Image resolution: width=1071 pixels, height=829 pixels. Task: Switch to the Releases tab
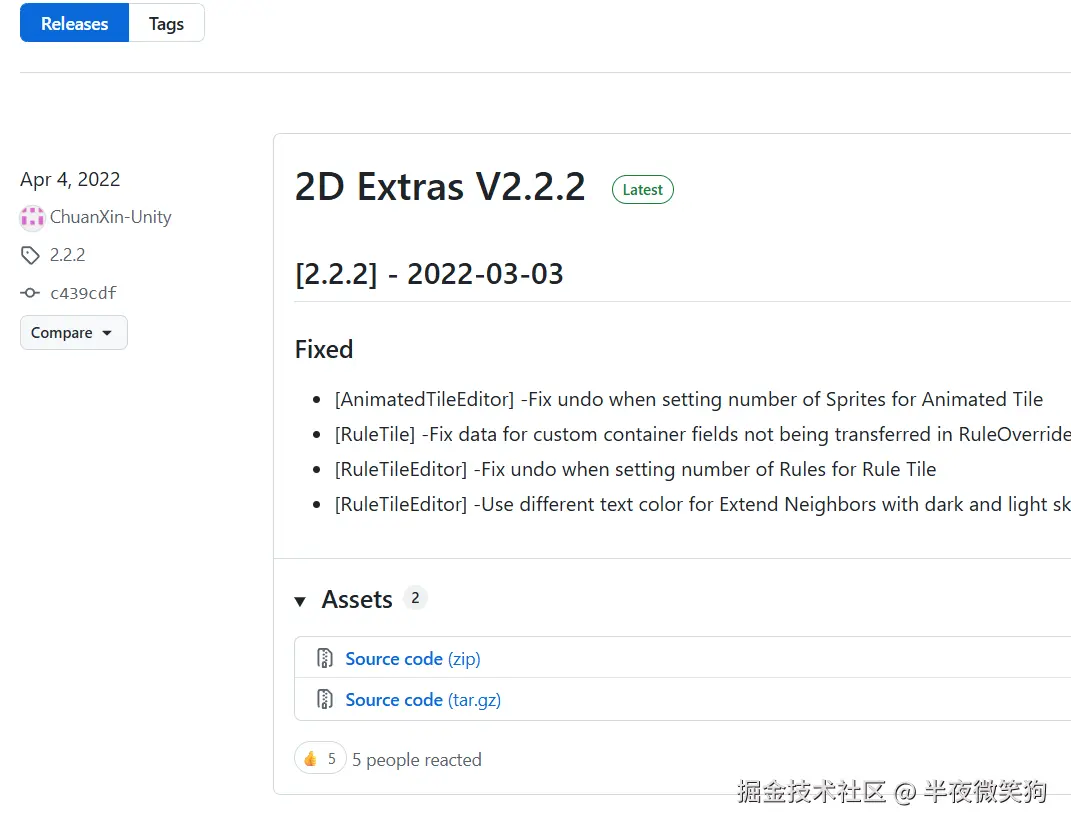click(x=74, y=23)
